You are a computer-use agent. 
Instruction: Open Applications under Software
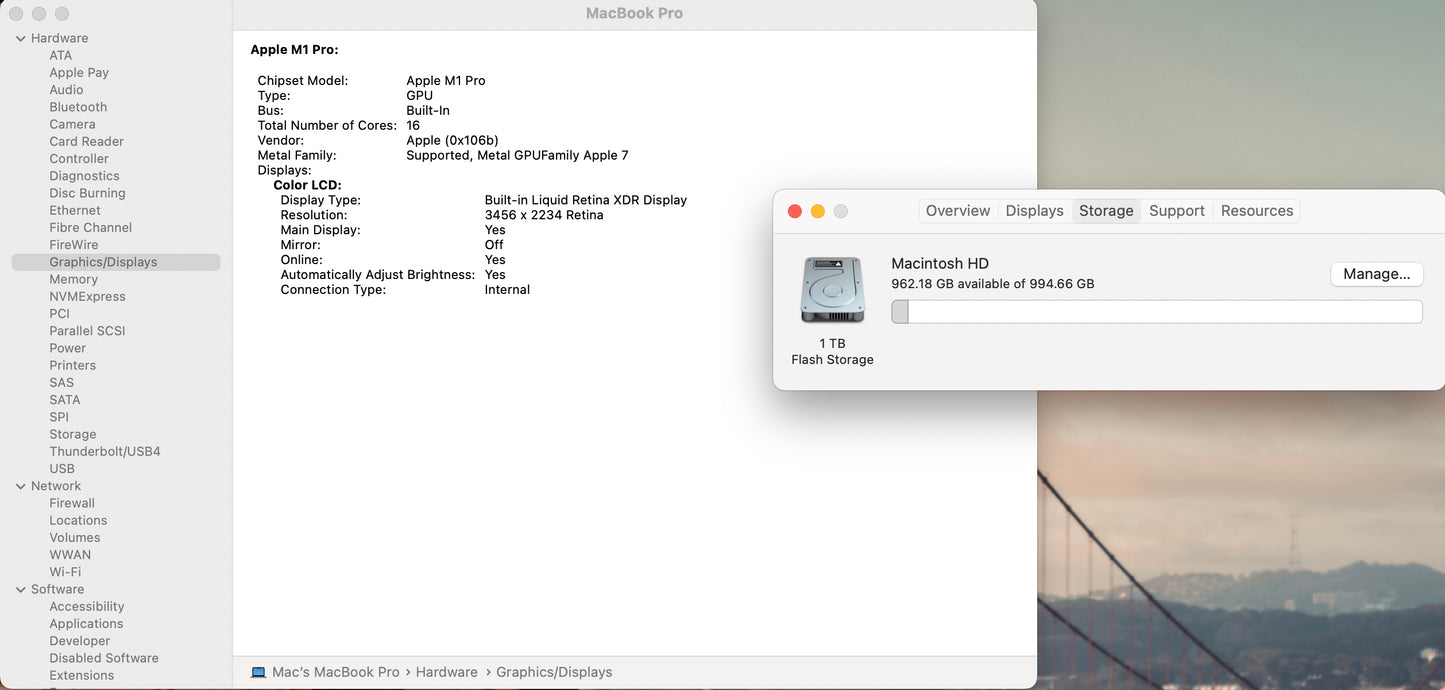[86, 624]
